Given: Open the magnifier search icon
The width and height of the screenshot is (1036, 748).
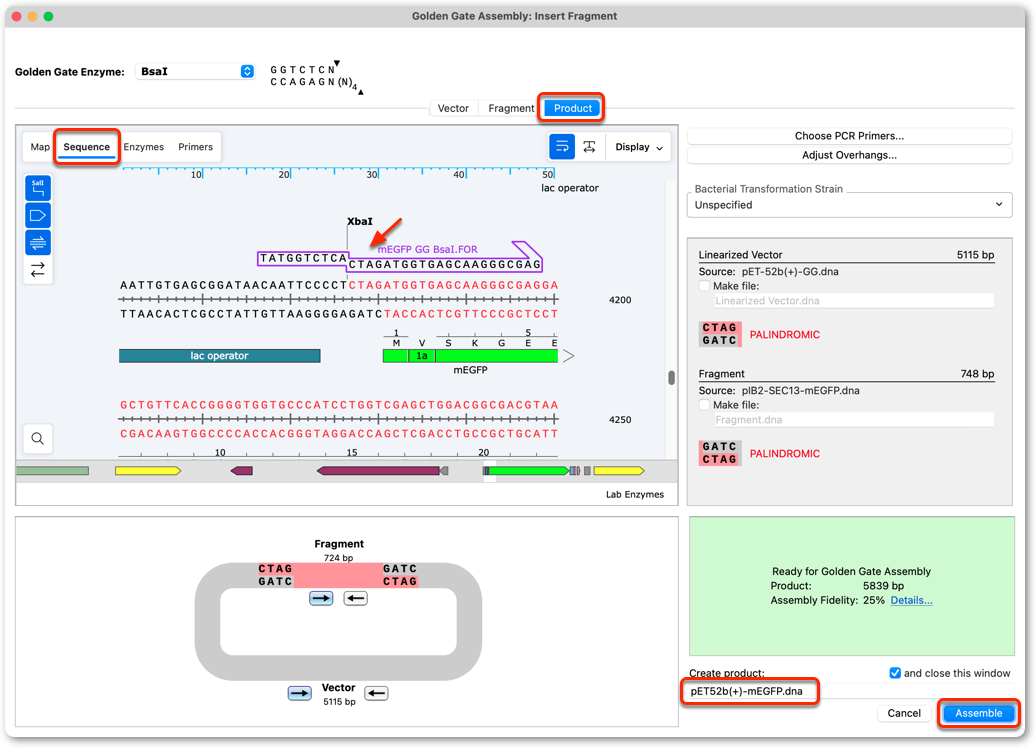Looking at the screenshot, I should 38,438.
